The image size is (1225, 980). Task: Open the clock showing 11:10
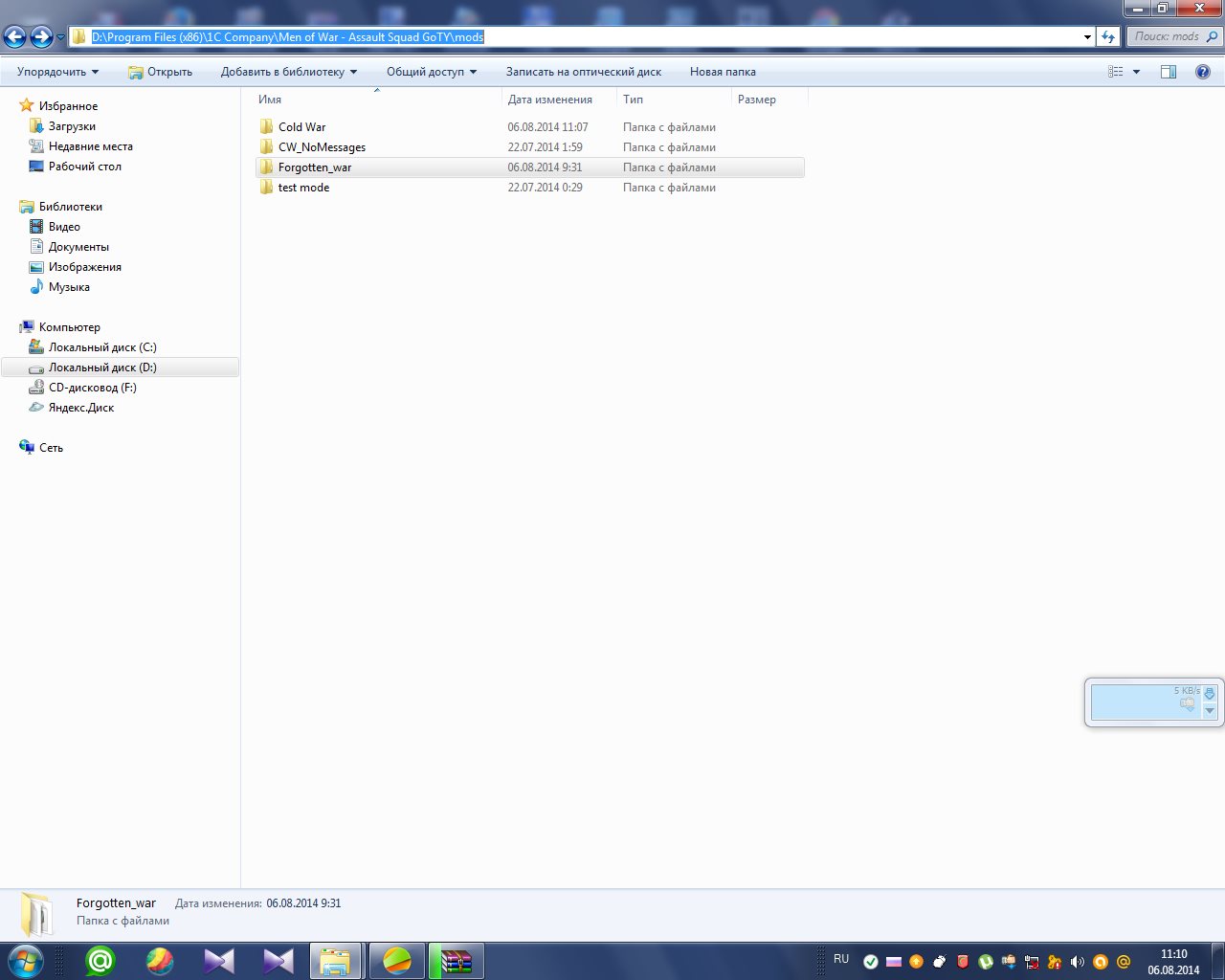(1173, 954)
